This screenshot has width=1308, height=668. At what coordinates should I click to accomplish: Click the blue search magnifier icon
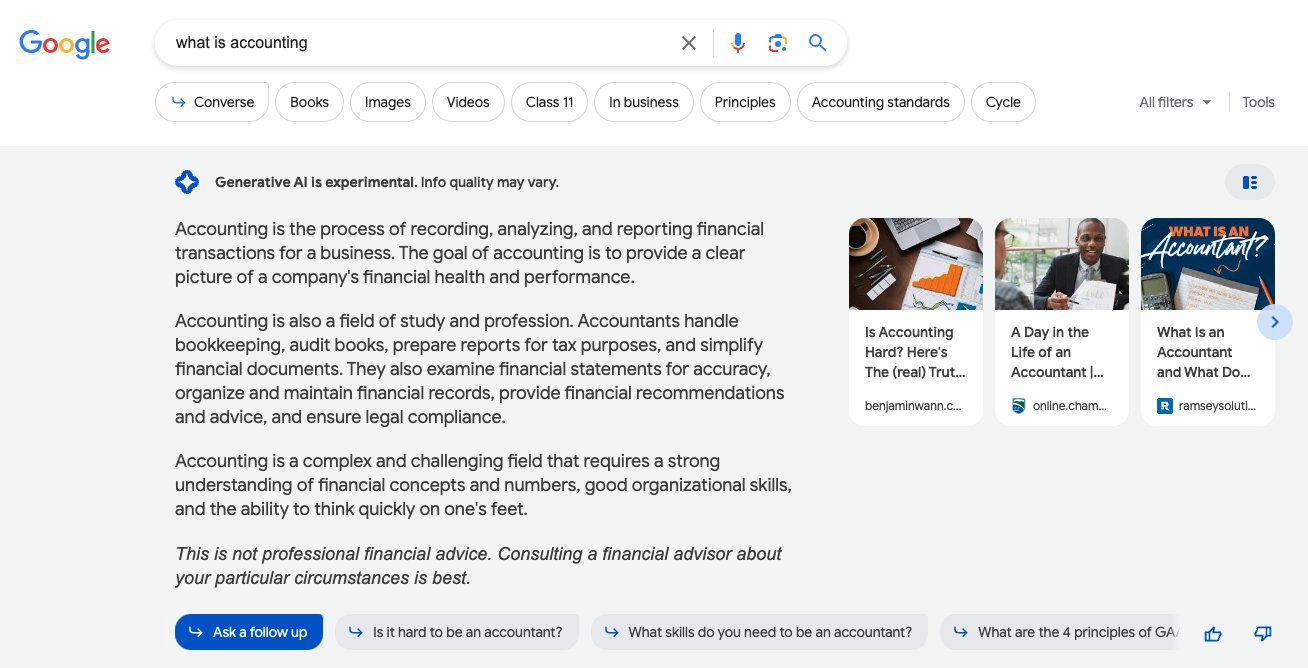tap(817, 43)
